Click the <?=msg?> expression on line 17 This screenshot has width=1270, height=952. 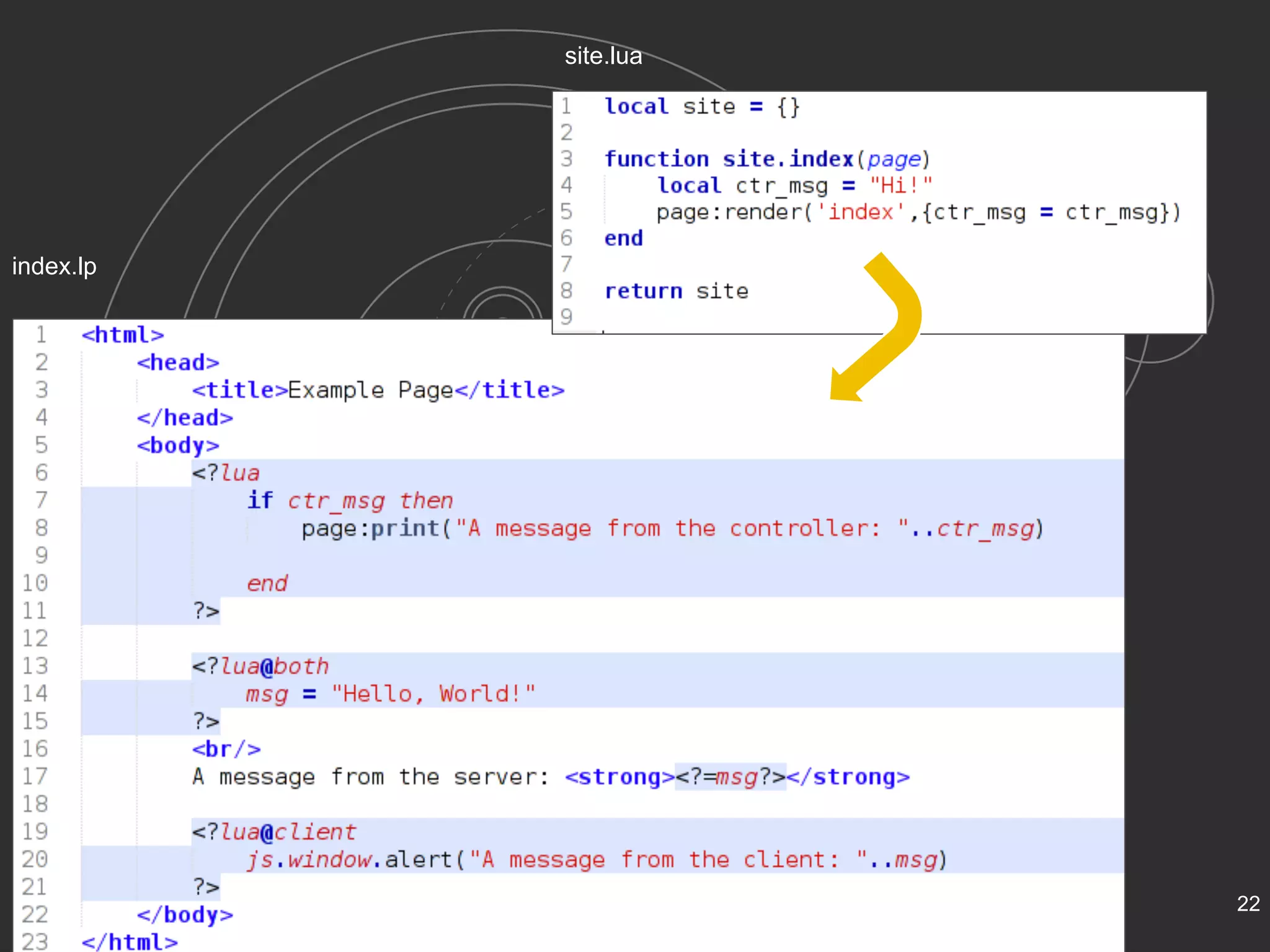click(730, 777)
